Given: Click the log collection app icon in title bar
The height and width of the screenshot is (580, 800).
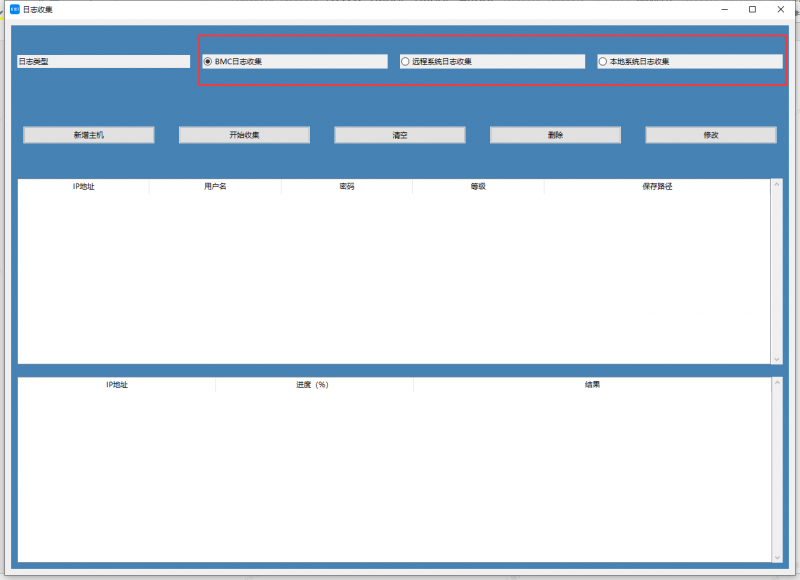Looking at the screenshot, I should click(x=14, y=9).
